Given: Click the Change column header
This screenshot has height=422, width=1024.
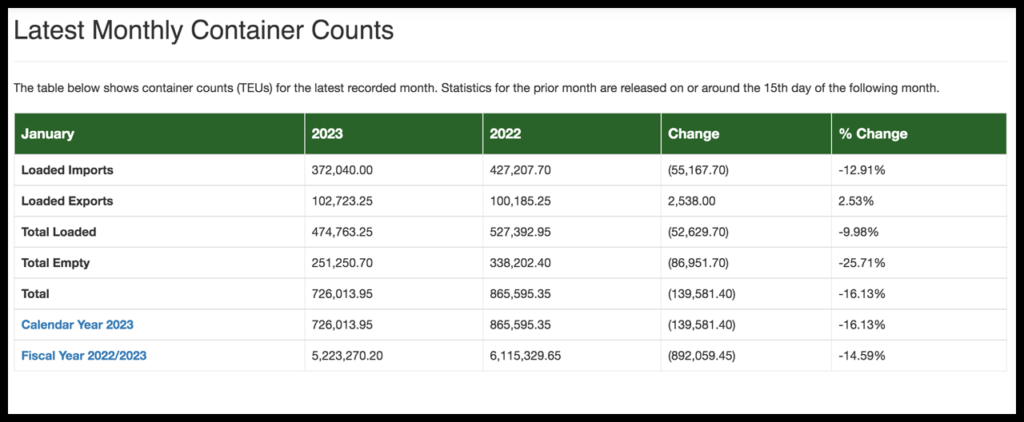Looking at the screenshot, I should point(693,134).
